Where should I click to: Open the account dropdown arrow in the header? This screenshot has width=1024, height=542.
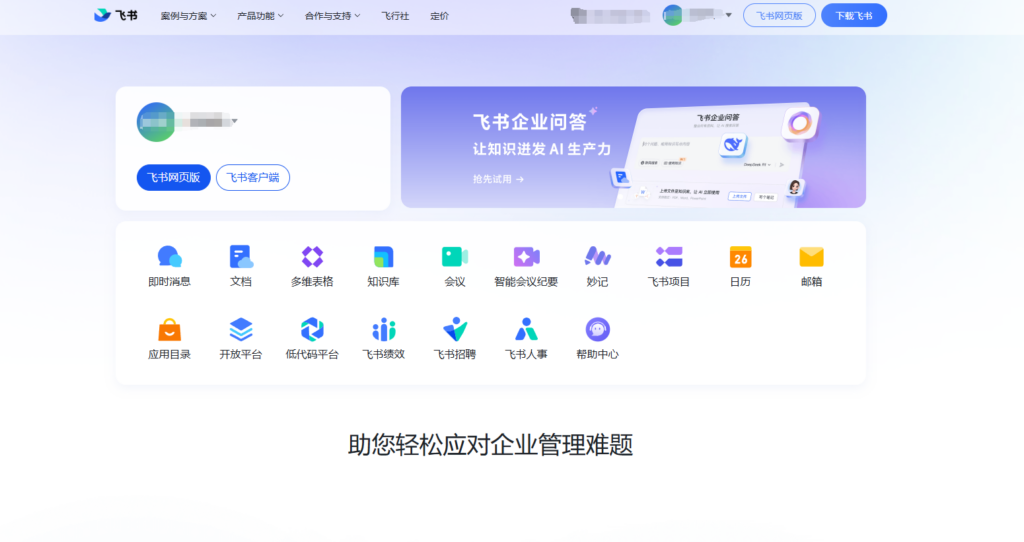click(729, 15)
